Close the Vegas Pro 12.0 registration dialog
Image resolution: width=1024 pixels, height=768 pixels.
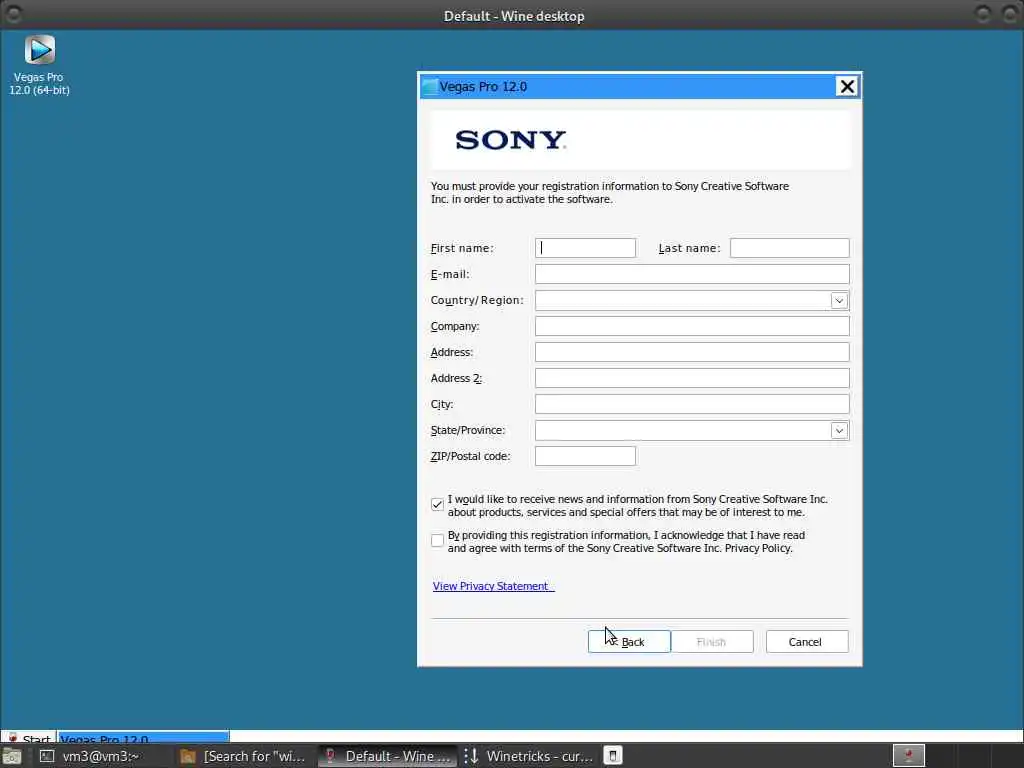coord(846,86)
